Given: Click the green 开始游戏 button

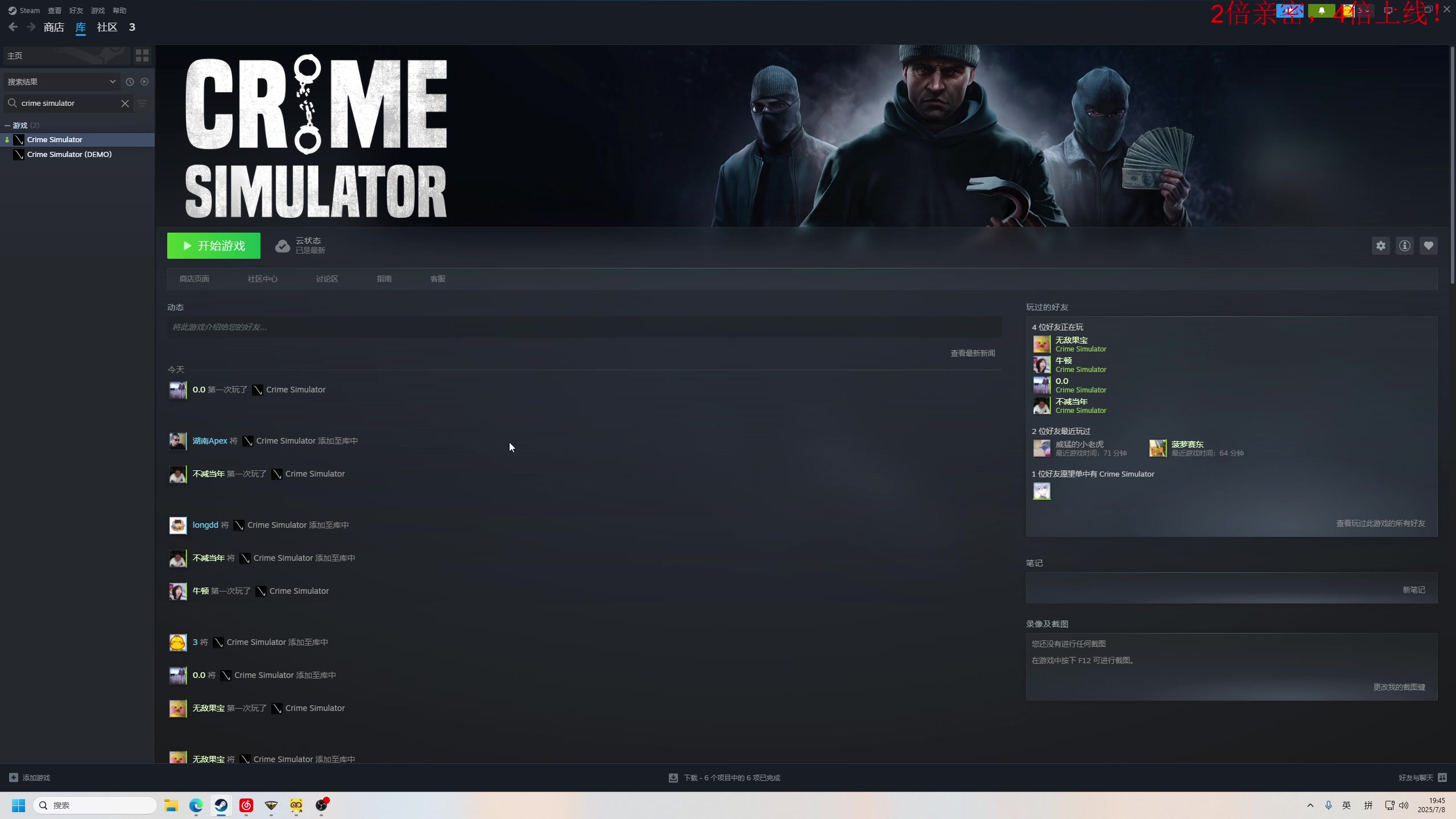Looking at the screenshot, I should click(214, 246).
